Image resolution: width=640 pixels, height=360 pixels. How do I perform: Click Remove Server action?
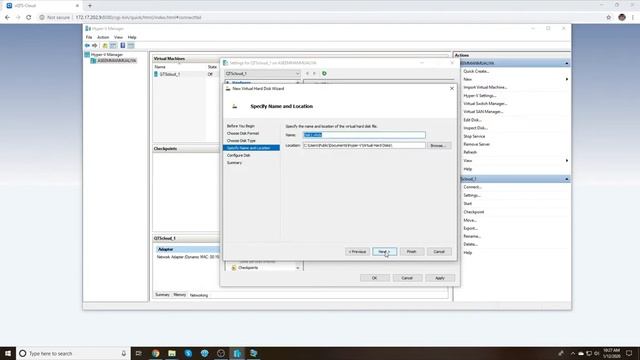pyautogui.click(x=476, y=144)
